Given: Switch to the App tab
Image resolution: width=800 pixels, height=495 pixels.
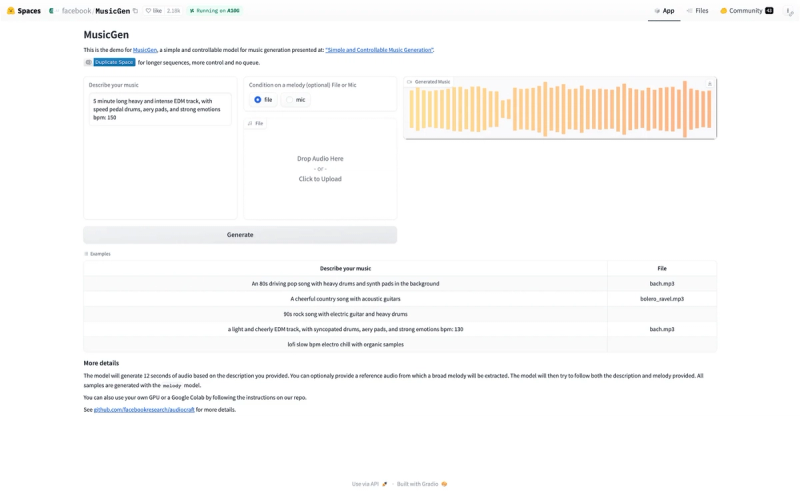Looking at the screenshot, I should click(664, 11).
